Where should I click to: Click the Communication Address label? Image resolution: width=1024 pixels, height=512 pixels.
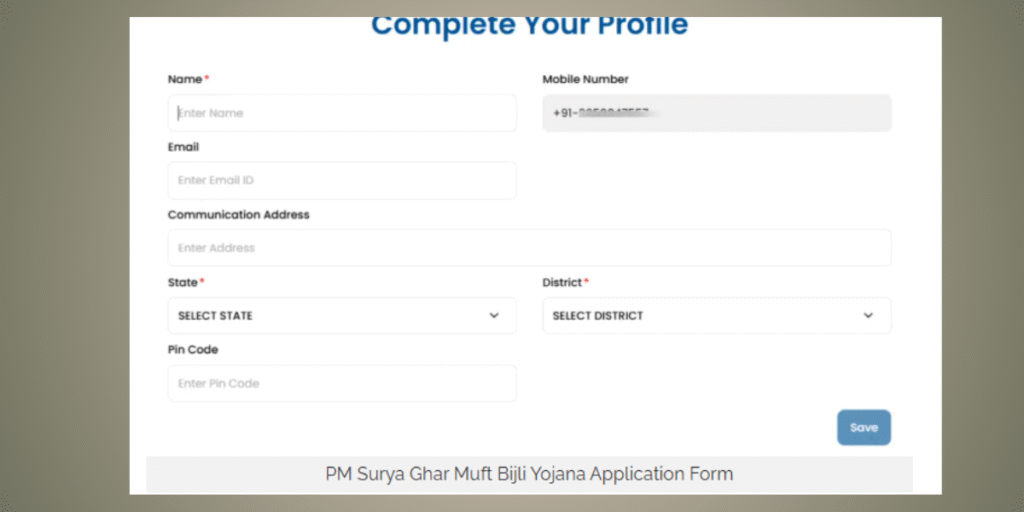238,215
